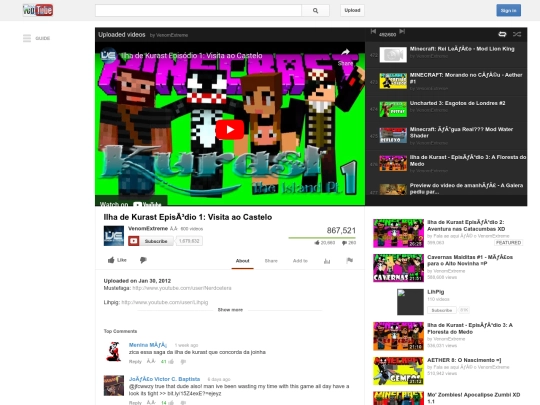Switch to the Share tab
The image size is (540, 405).
tap(271, 261)
